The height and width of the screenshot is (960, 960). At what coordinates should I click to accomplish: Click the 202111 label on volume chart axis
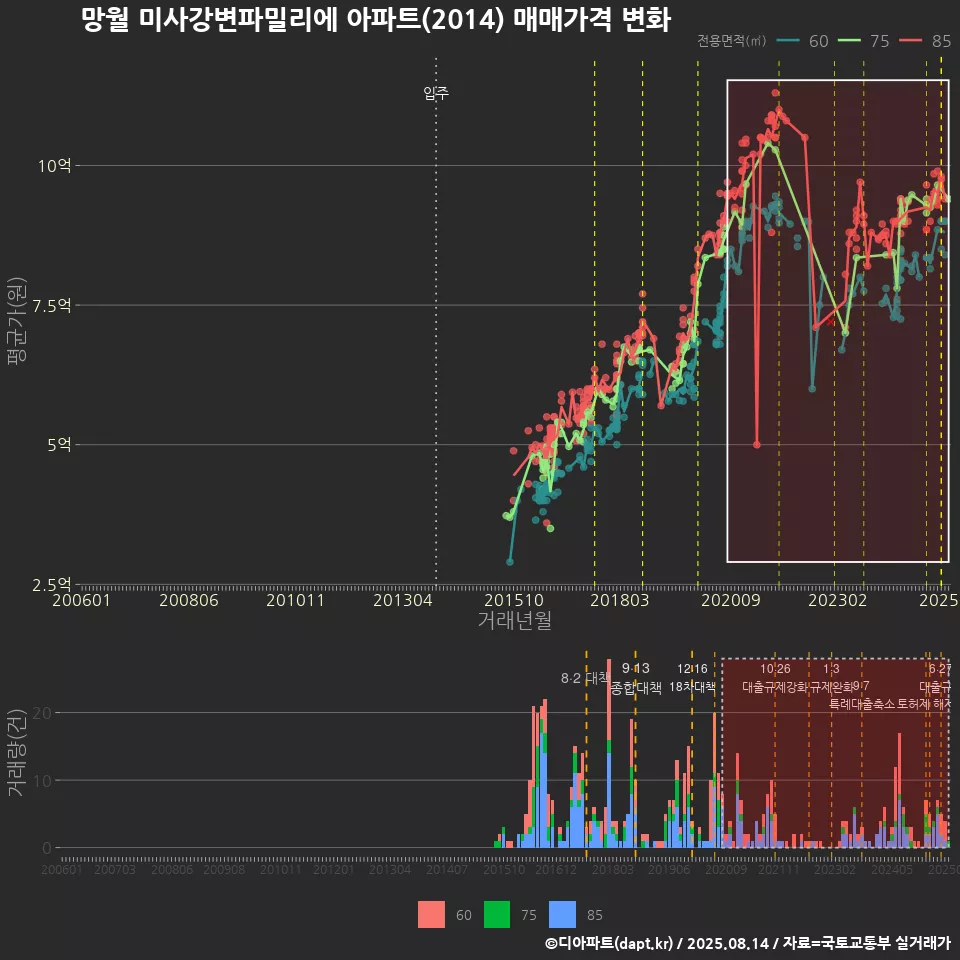point(779,869)
